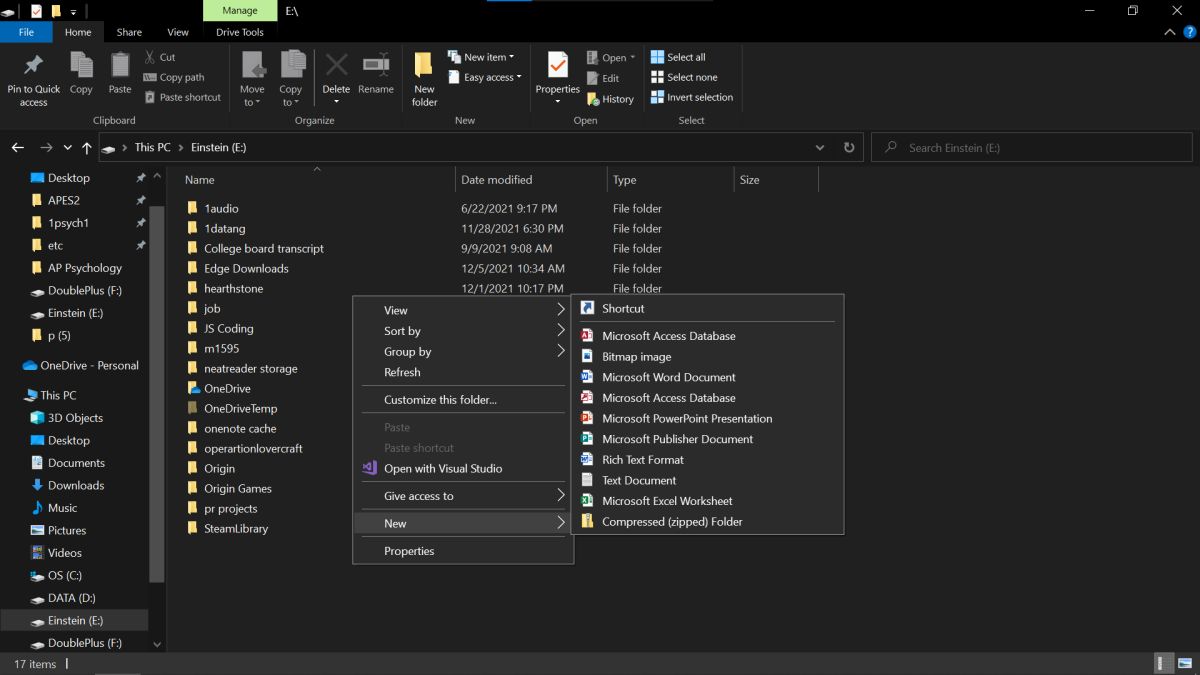Click the Invert selection button
Screen dimensions: 1200x675
(x=691, y=98)
